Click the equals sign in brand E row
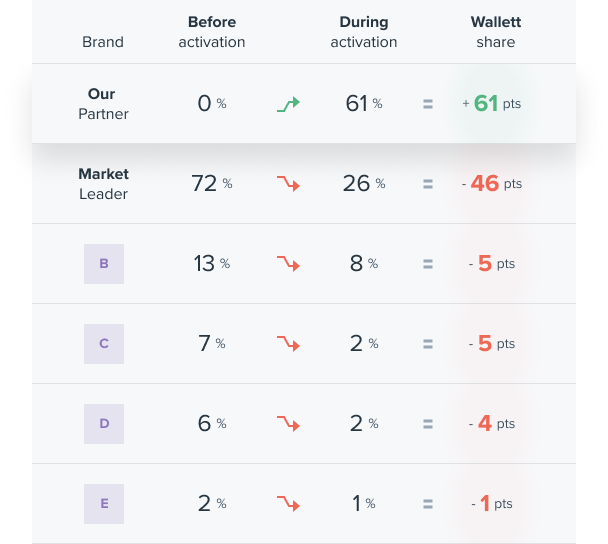Screen dimensions: 608x544 (428, 504)
